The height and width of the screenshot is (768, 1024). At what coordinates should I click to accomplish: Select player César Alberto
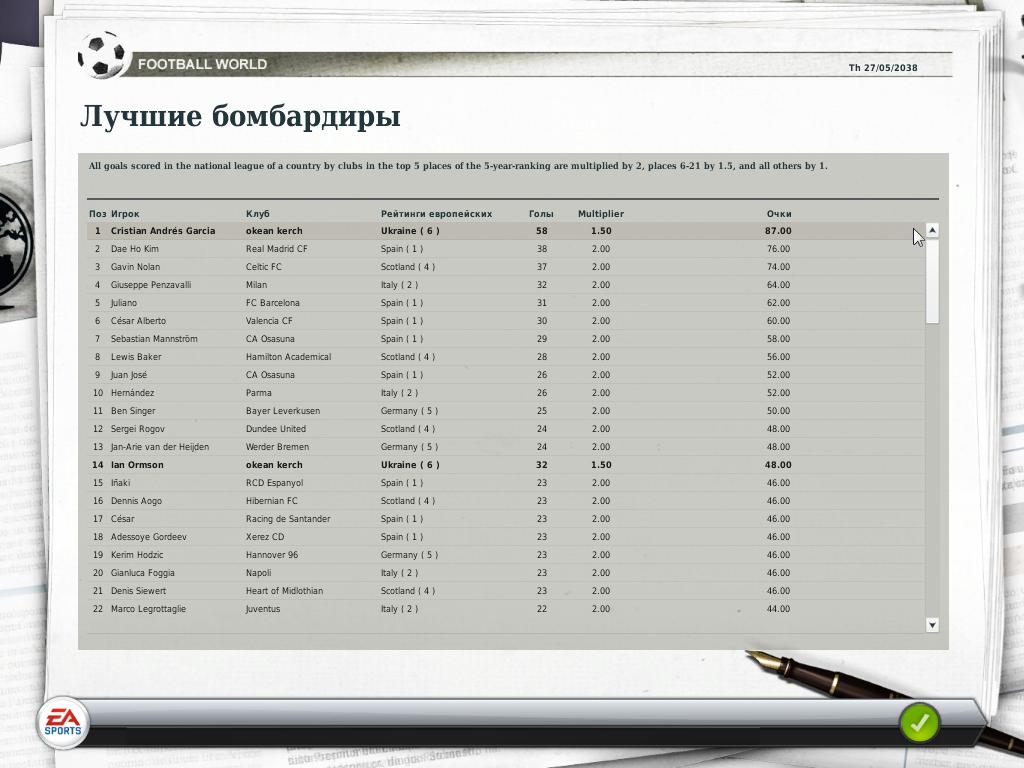tap(138, 321)
